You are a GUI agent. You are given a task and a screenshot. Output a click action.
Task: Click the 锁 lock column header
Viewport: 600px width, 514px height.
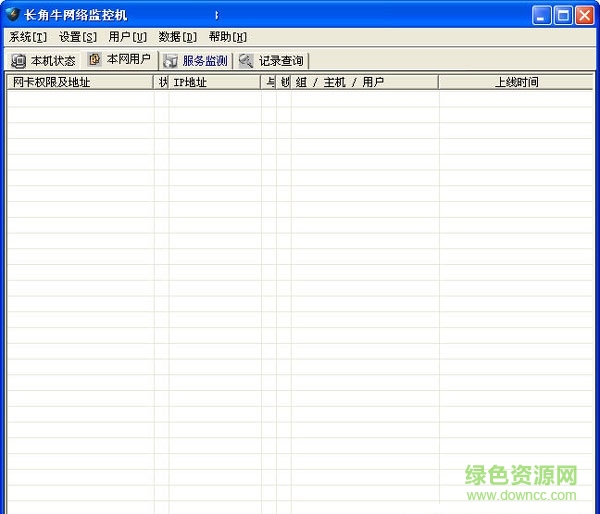pyautogui.click(x=284, y=82)
